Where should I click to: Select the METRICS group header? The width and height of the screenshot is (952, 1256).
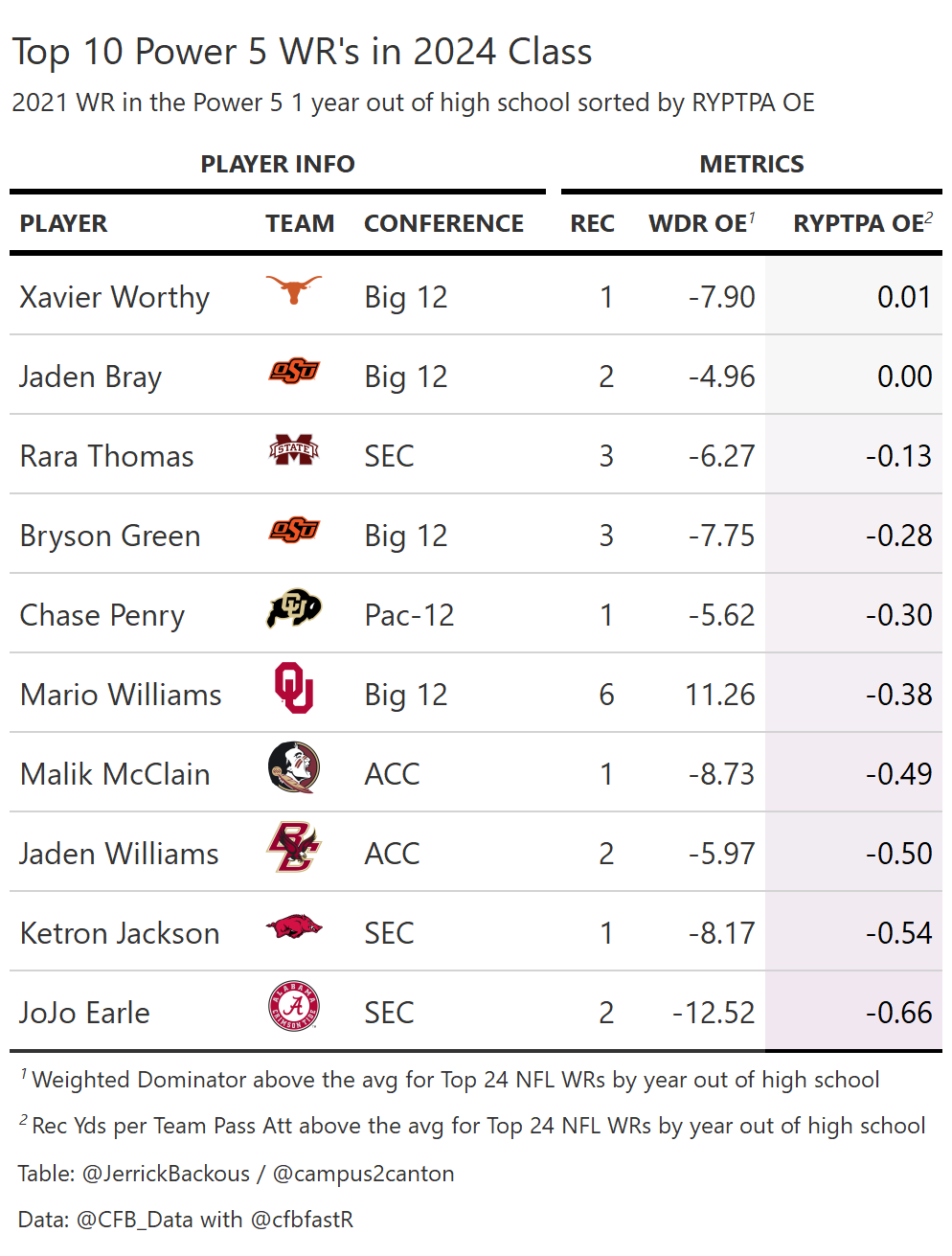(x=752, y=165)
